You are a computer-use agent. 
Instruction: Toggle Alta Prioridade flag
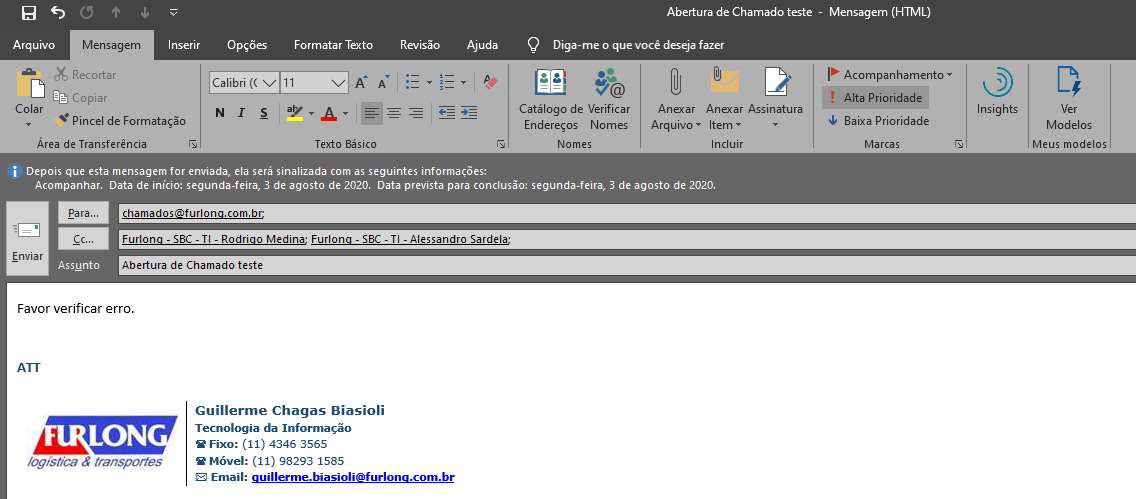pos(875,98)
